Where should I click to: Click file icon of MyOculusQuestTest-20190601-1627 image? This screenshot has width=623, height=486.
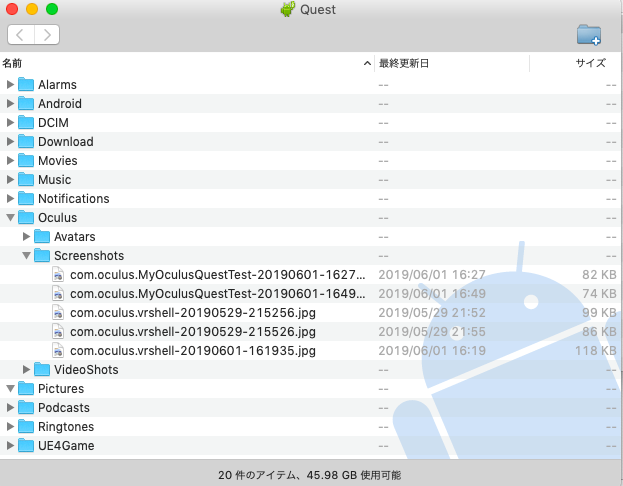tap(58, 275)
